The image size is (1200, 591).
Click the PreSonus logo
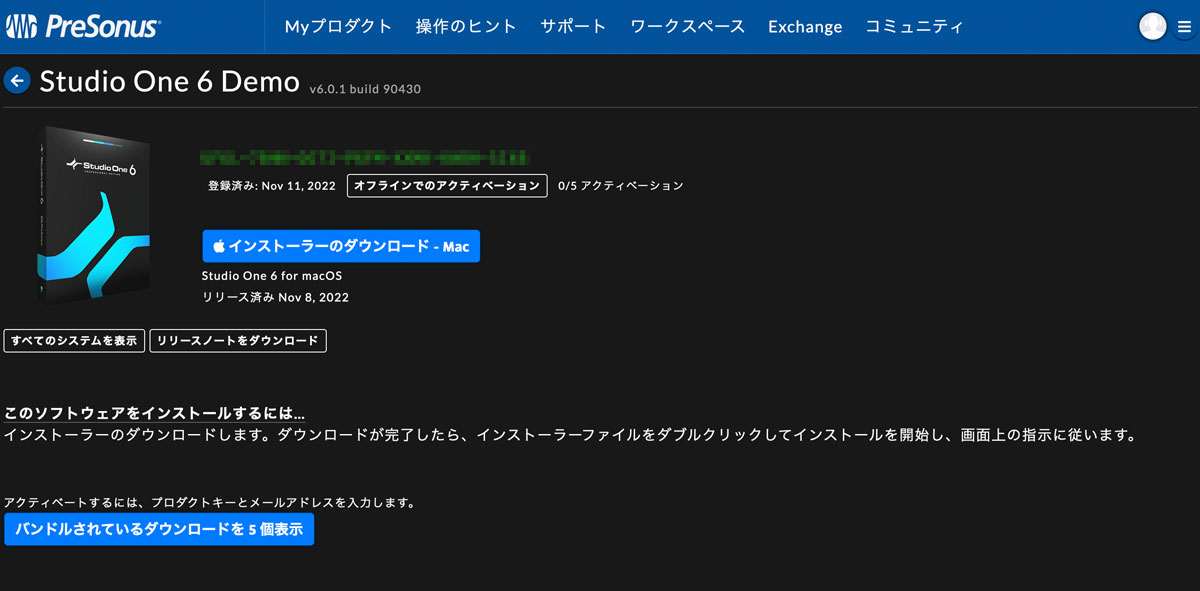(83, 26)
